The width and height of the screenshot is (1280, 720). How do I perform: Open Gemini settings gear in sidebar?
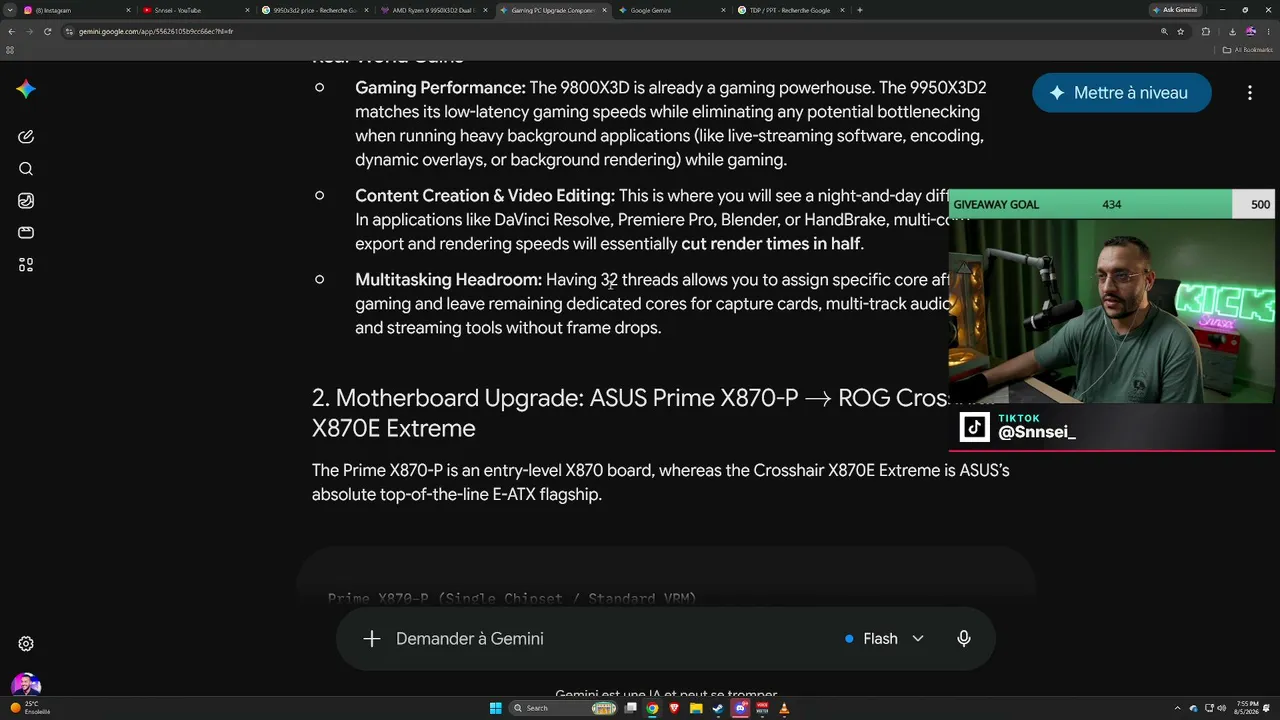(27, 644)
